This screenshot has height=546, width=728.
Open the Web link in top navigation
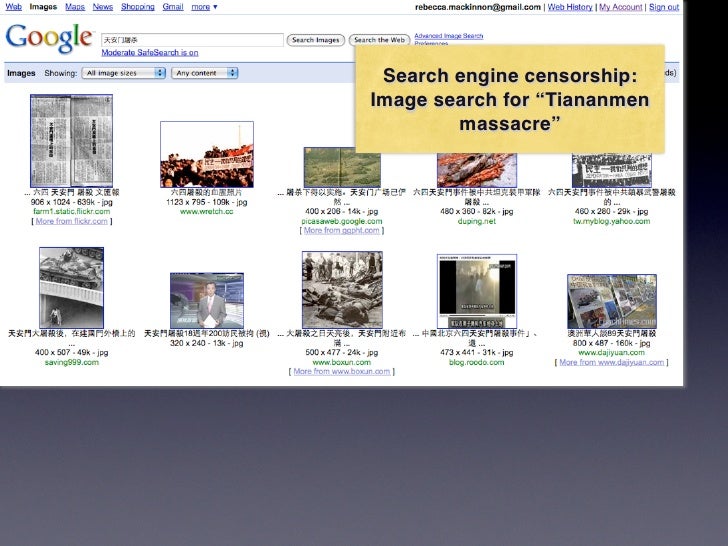(13, 6)
